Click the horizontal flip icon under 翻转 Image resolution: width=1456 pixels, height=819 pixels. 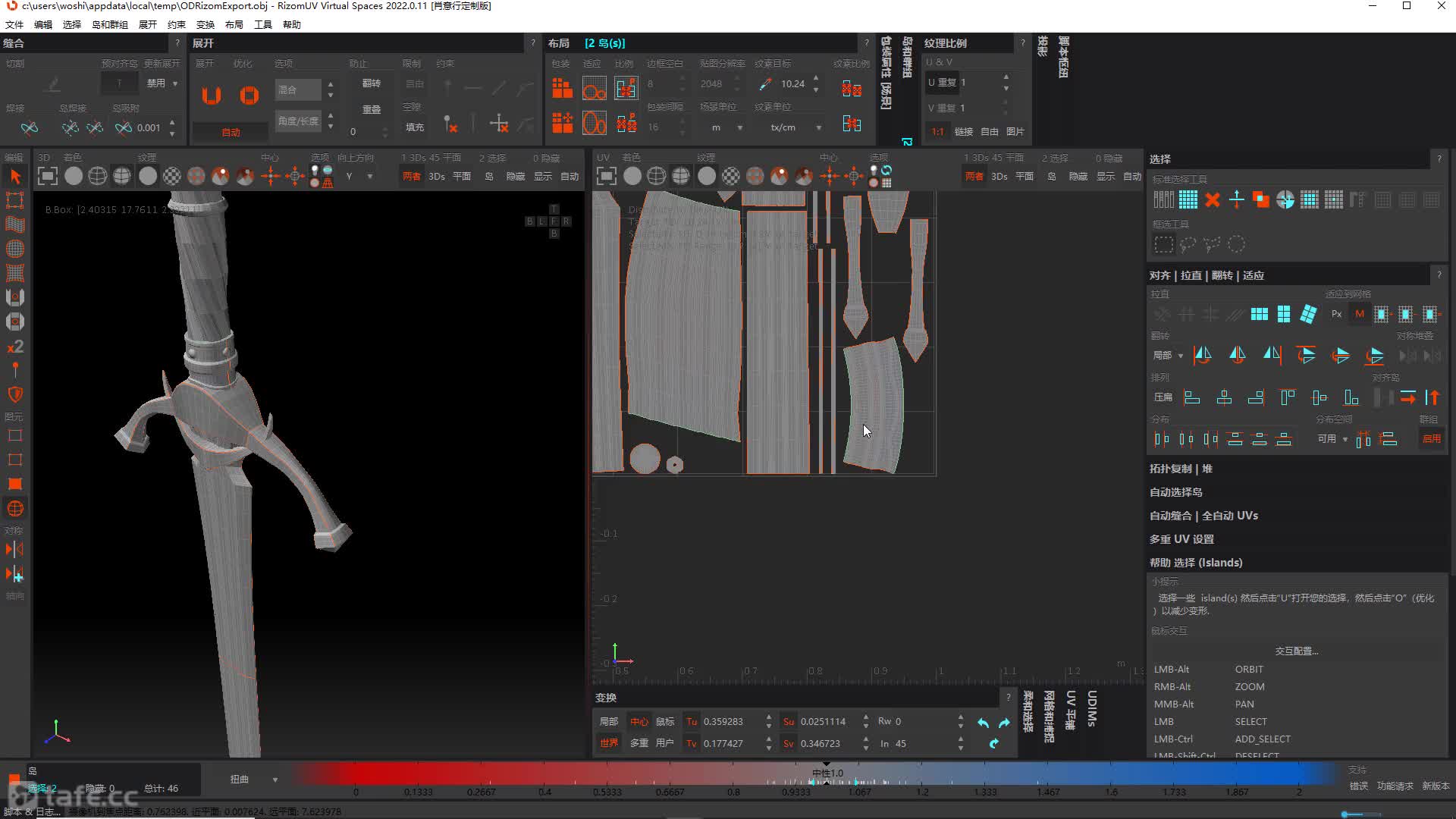[x=1203, y=355]
